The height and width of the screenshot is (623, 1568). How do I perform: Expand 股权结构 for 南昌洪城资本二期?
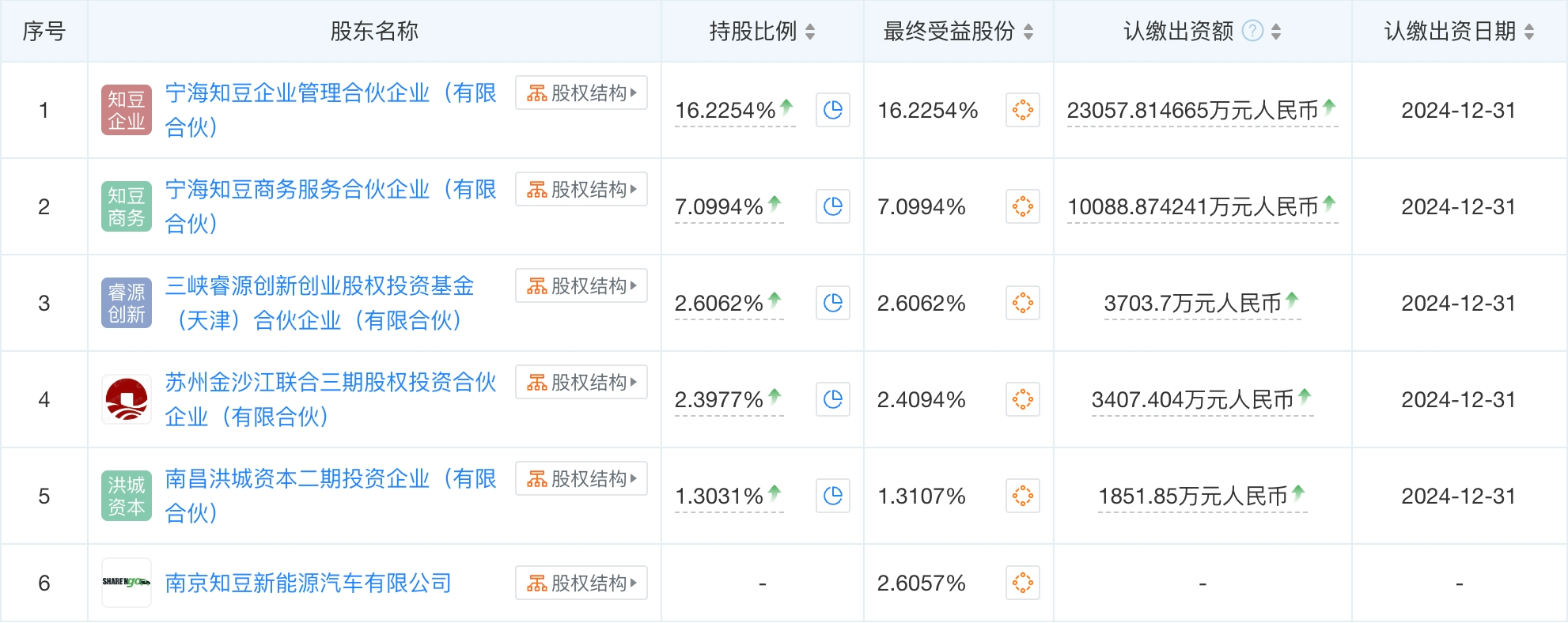point(581,478)
